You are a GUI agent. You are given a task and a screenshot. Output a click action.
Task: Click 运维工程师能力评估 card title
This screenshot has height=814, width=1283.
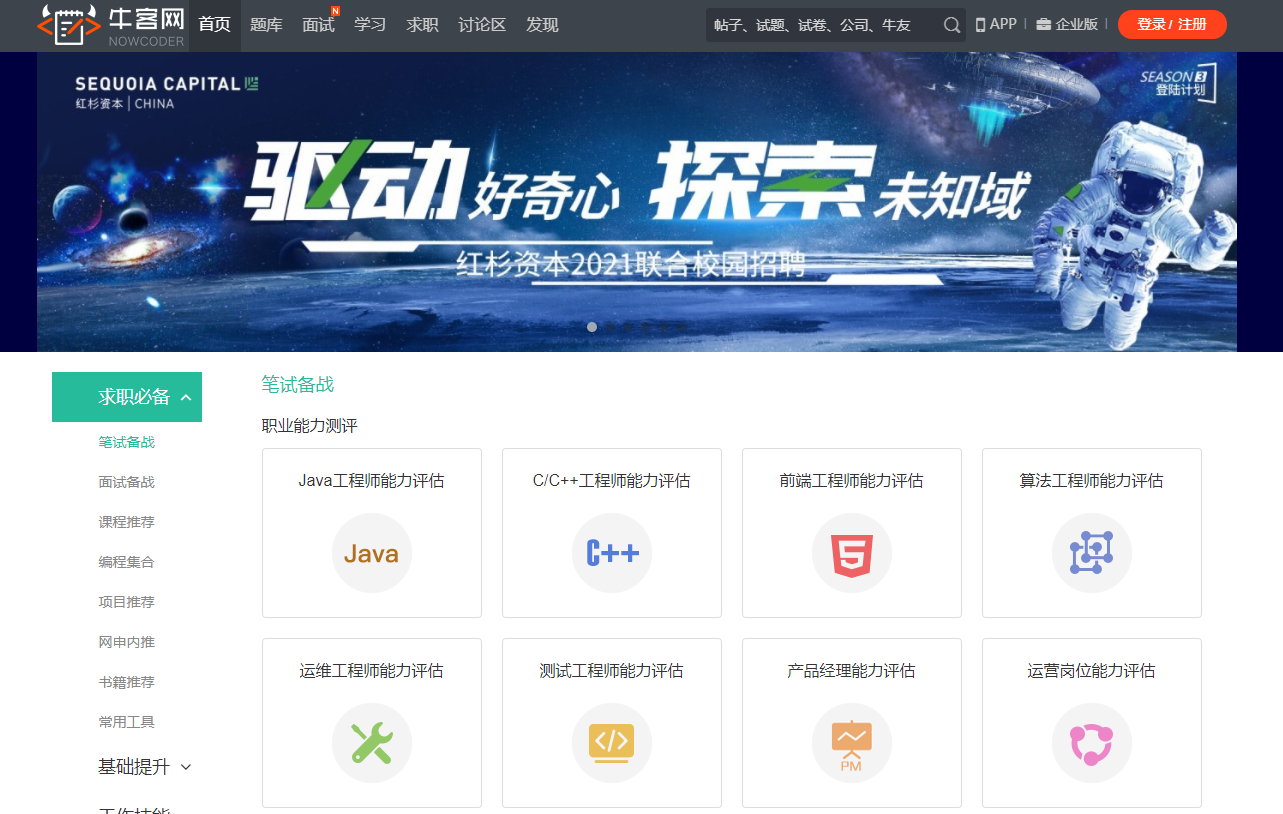(x=372, y=671)
